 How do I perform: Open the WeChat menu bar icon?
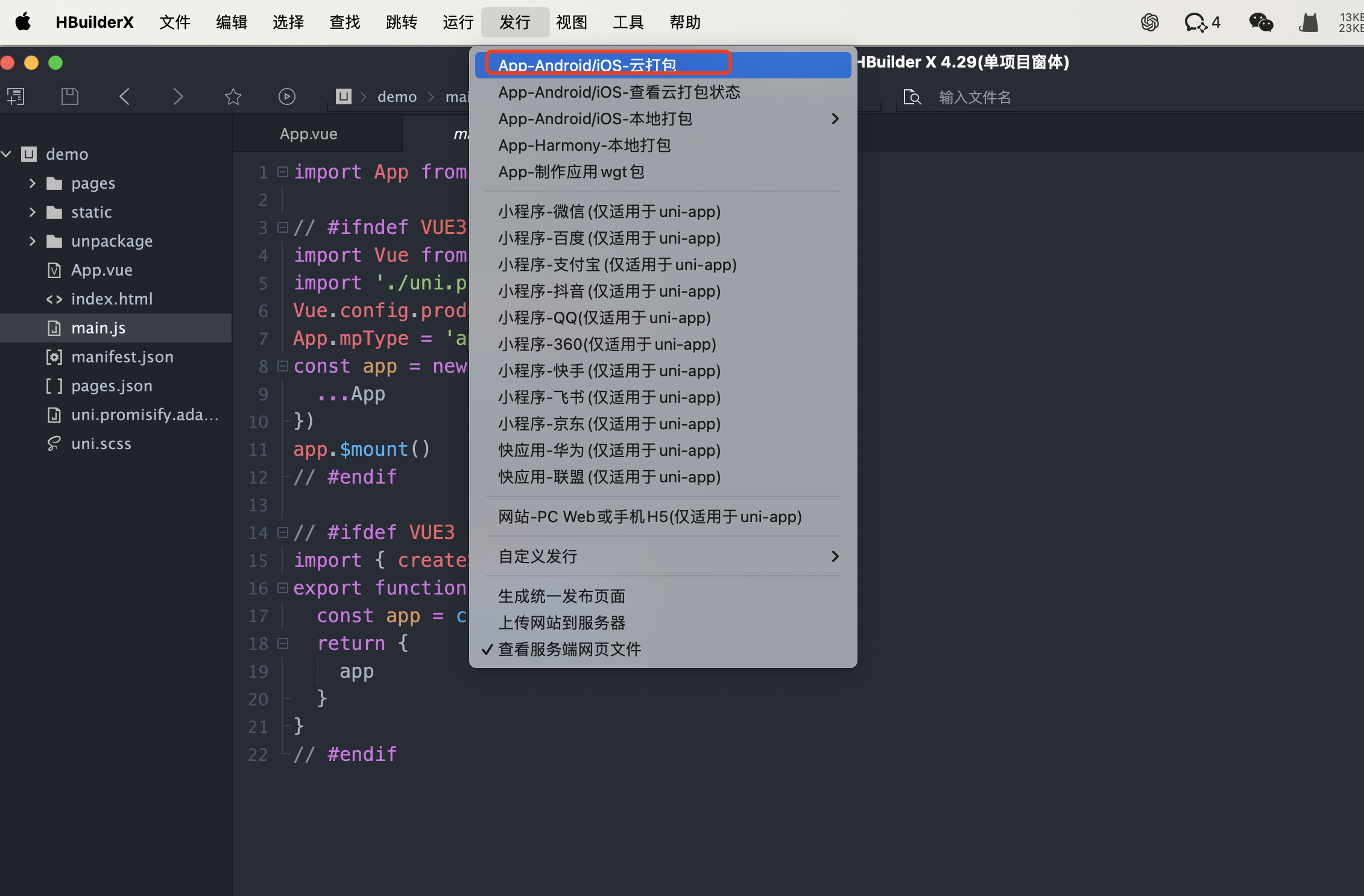[x=1260, y=23]
